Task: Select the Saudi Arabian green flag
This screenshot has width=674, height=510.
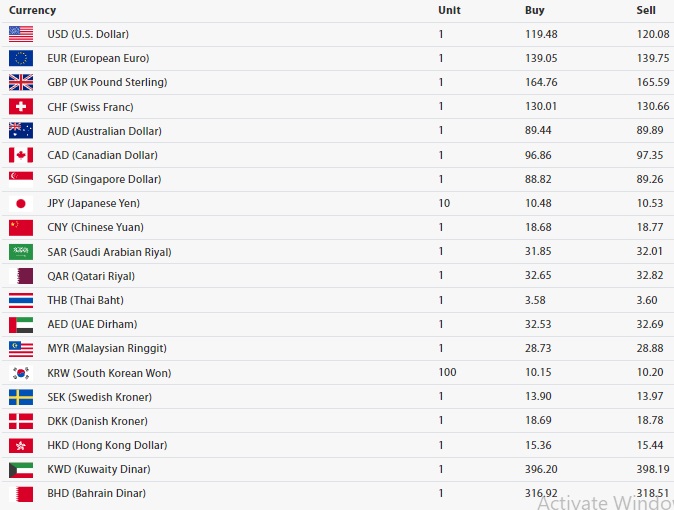Action: click(x=21, y=252)
